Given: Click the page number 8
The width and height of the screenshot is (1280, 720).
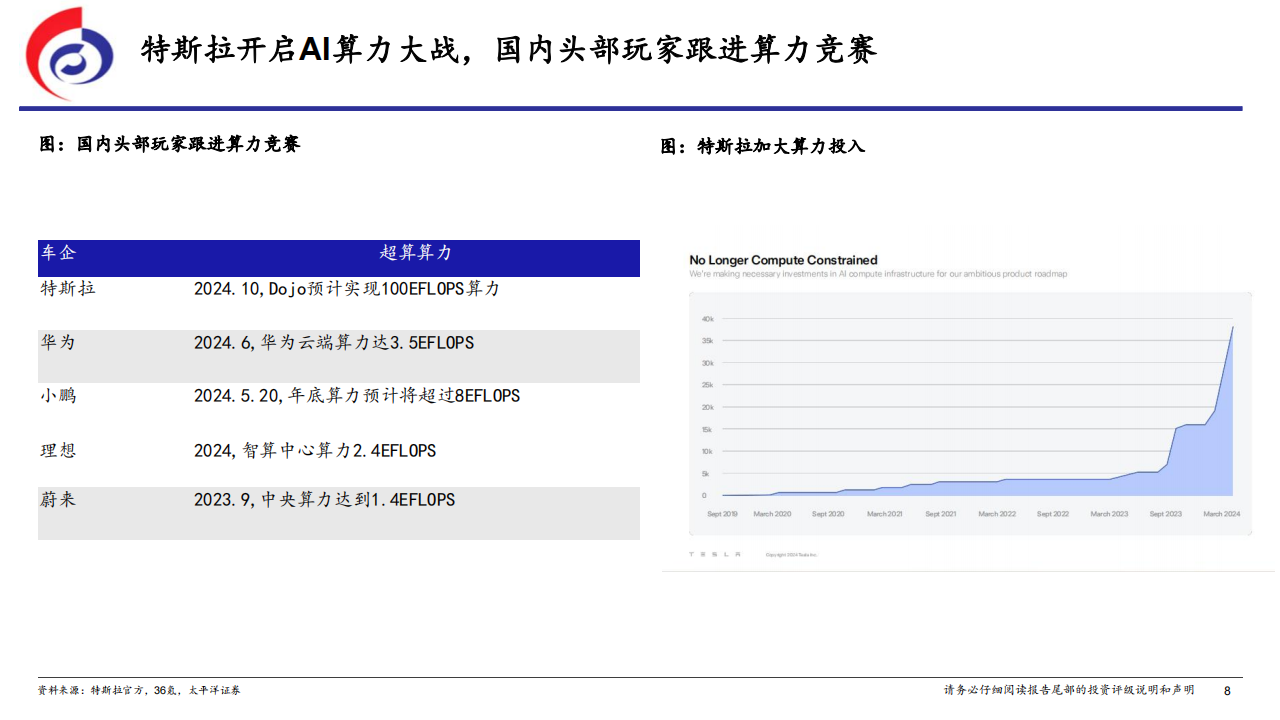Looking at the screenshot, I should point(1228,690).
